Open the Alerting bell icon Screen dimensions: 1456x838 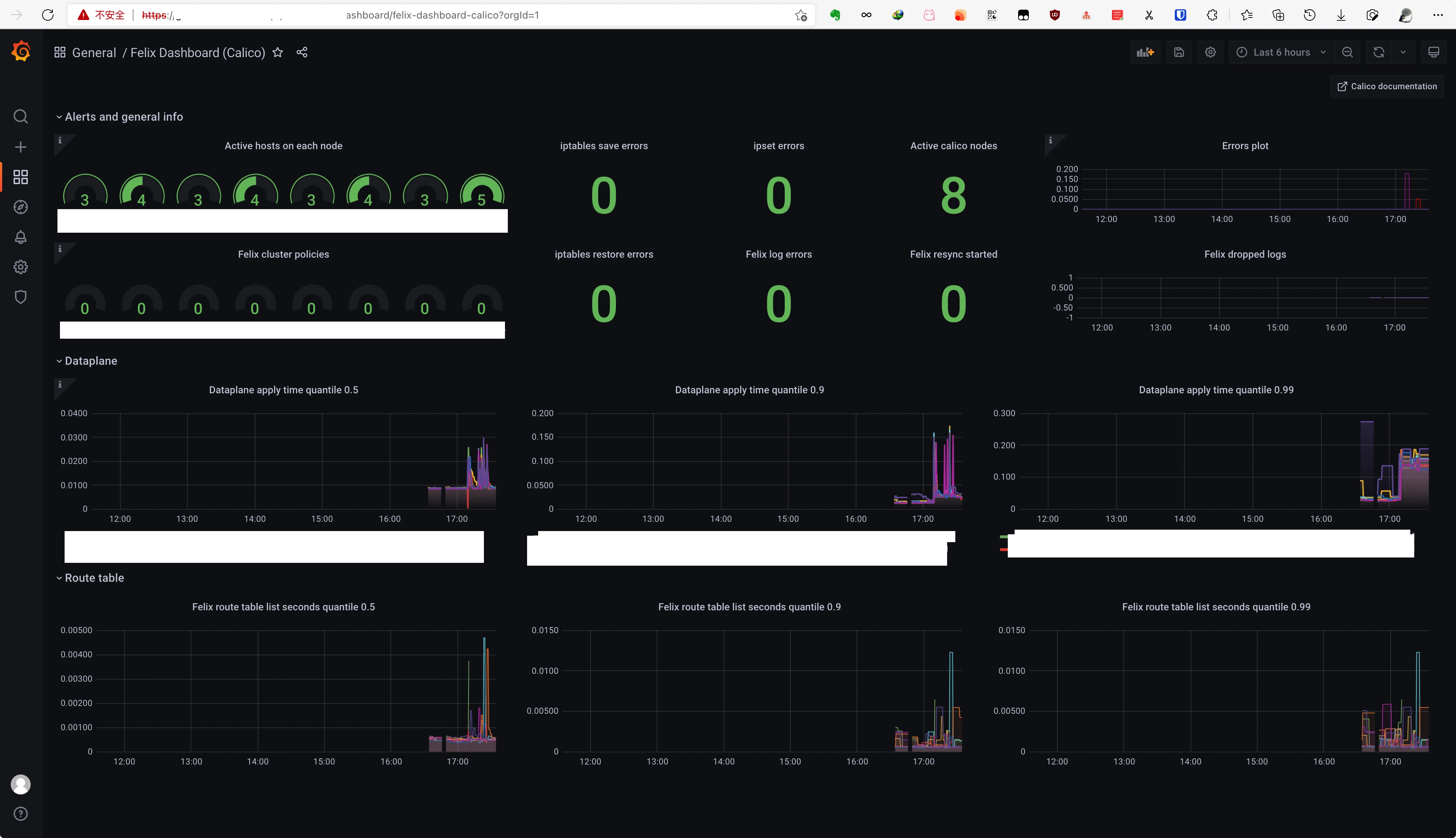[21, 237]
